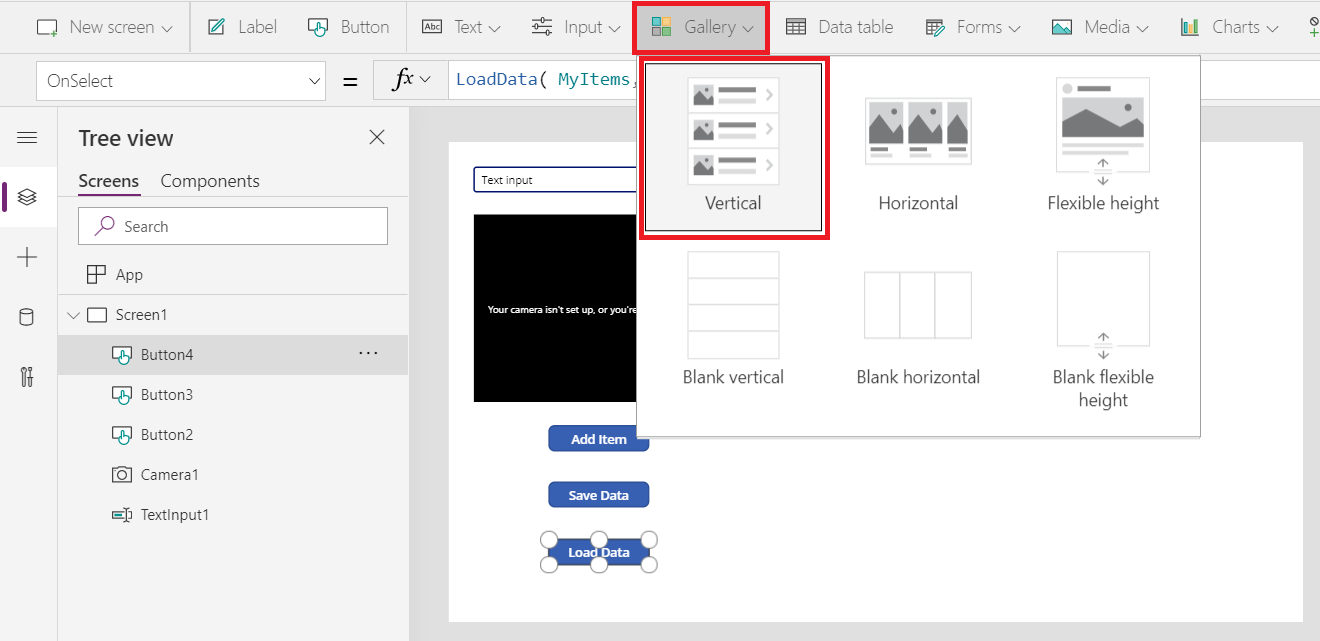The image size is (1320, 641).
Task: Select the Label control icon
Action: 215,27
